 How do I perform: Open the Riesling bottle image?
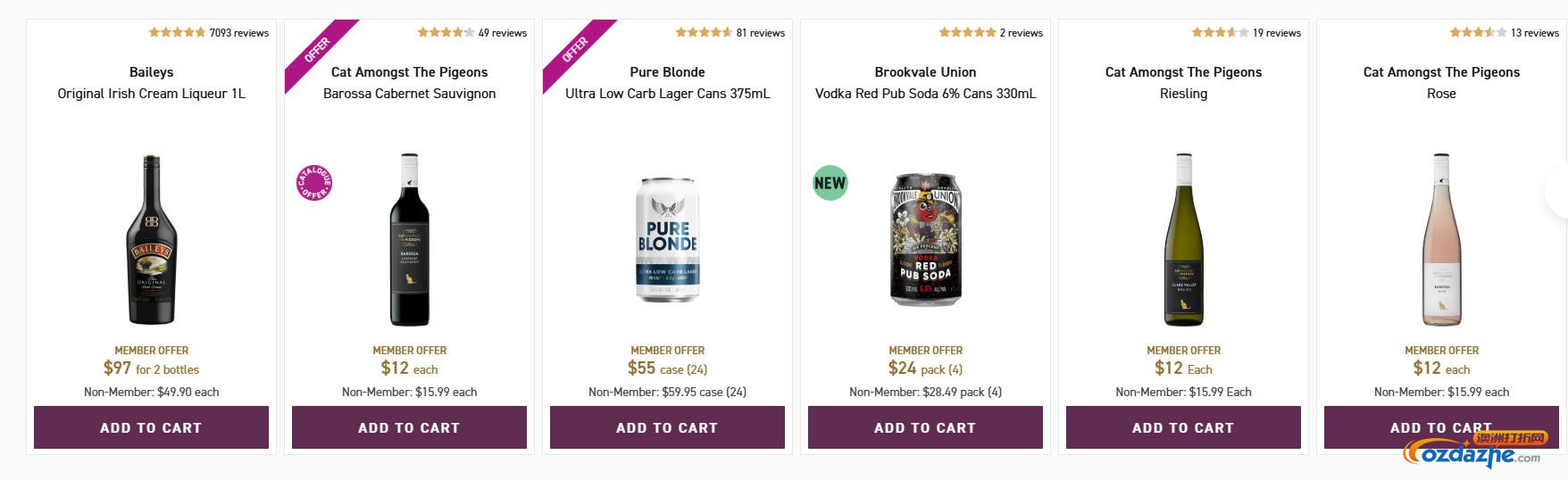pyautogui.click(x=1183, y=239)
